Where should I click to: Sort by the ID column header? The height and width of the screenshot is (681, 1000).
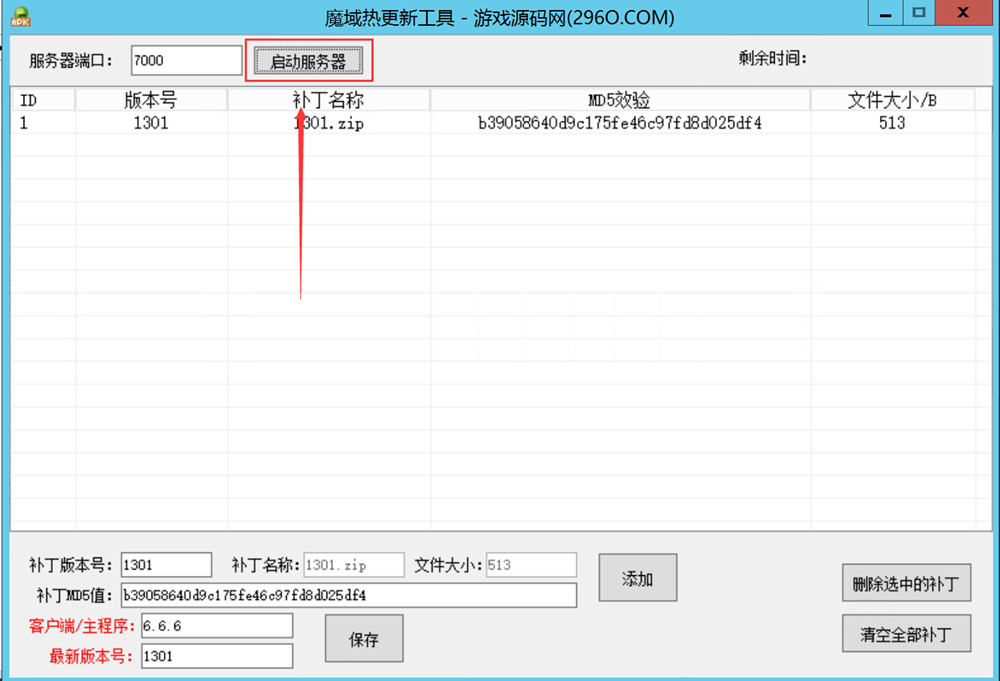pos(42,100)
